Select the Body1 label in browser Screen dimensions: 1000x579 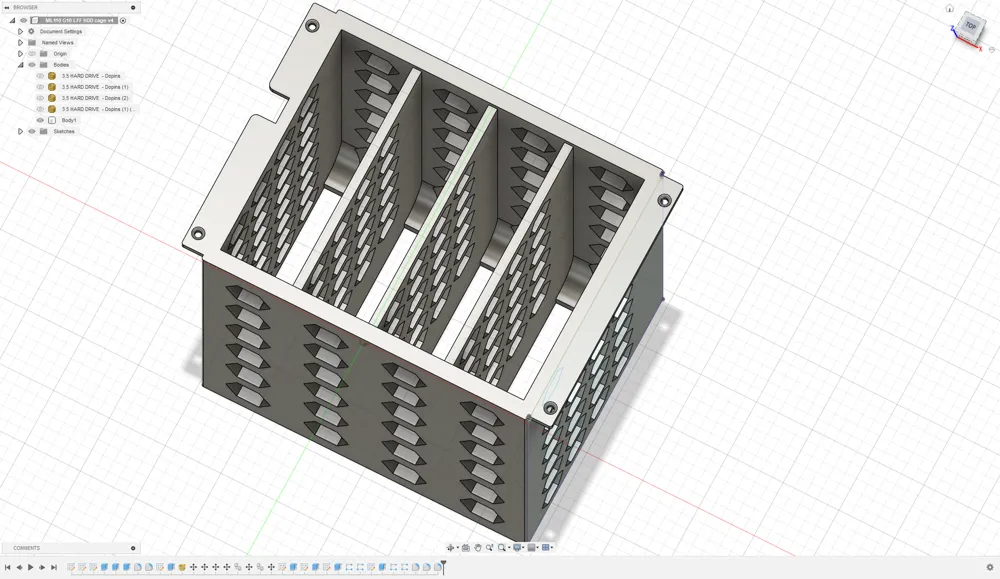click(x=69, y=120)
